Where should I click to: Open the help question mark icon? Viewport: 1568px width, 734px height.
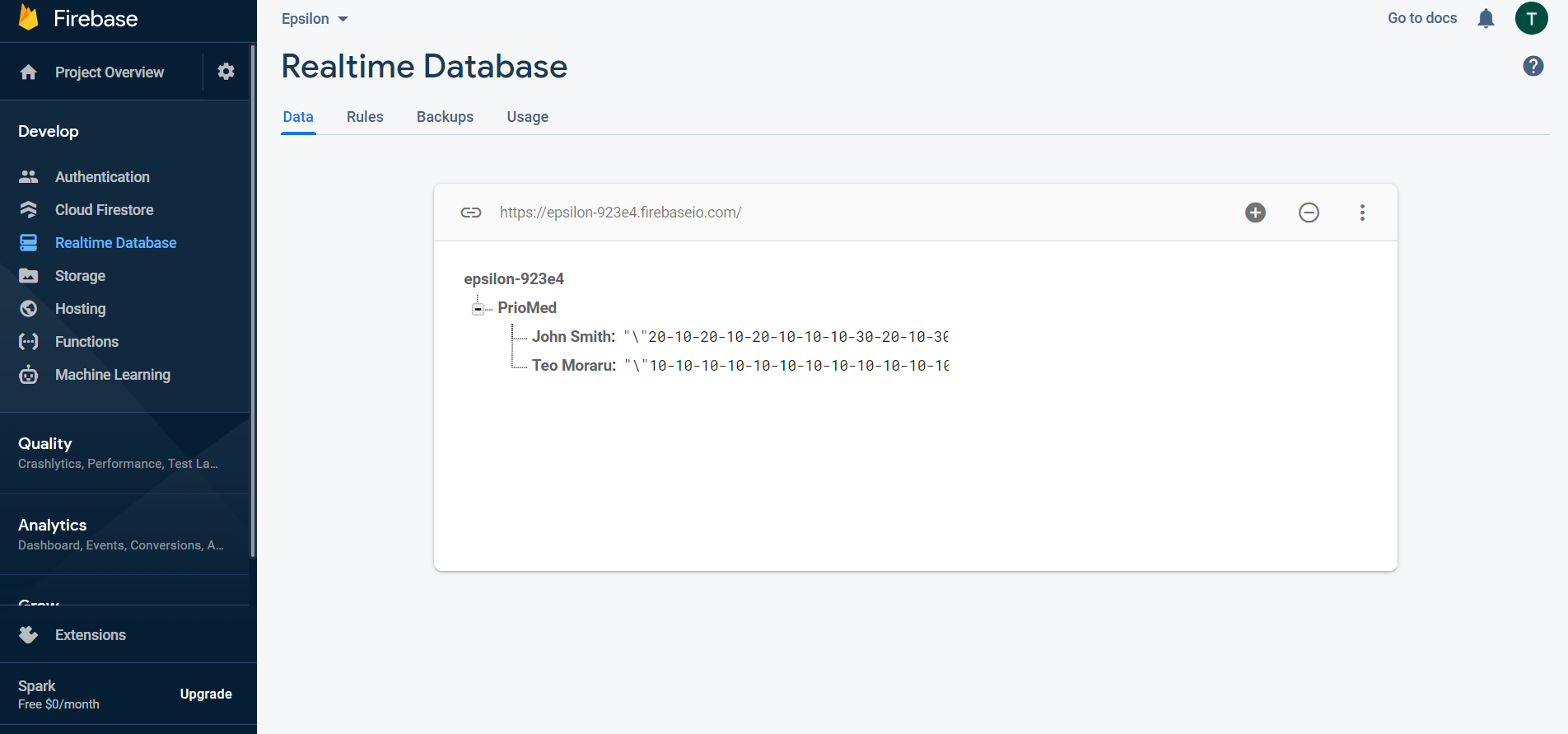(x=1533, y=66)
